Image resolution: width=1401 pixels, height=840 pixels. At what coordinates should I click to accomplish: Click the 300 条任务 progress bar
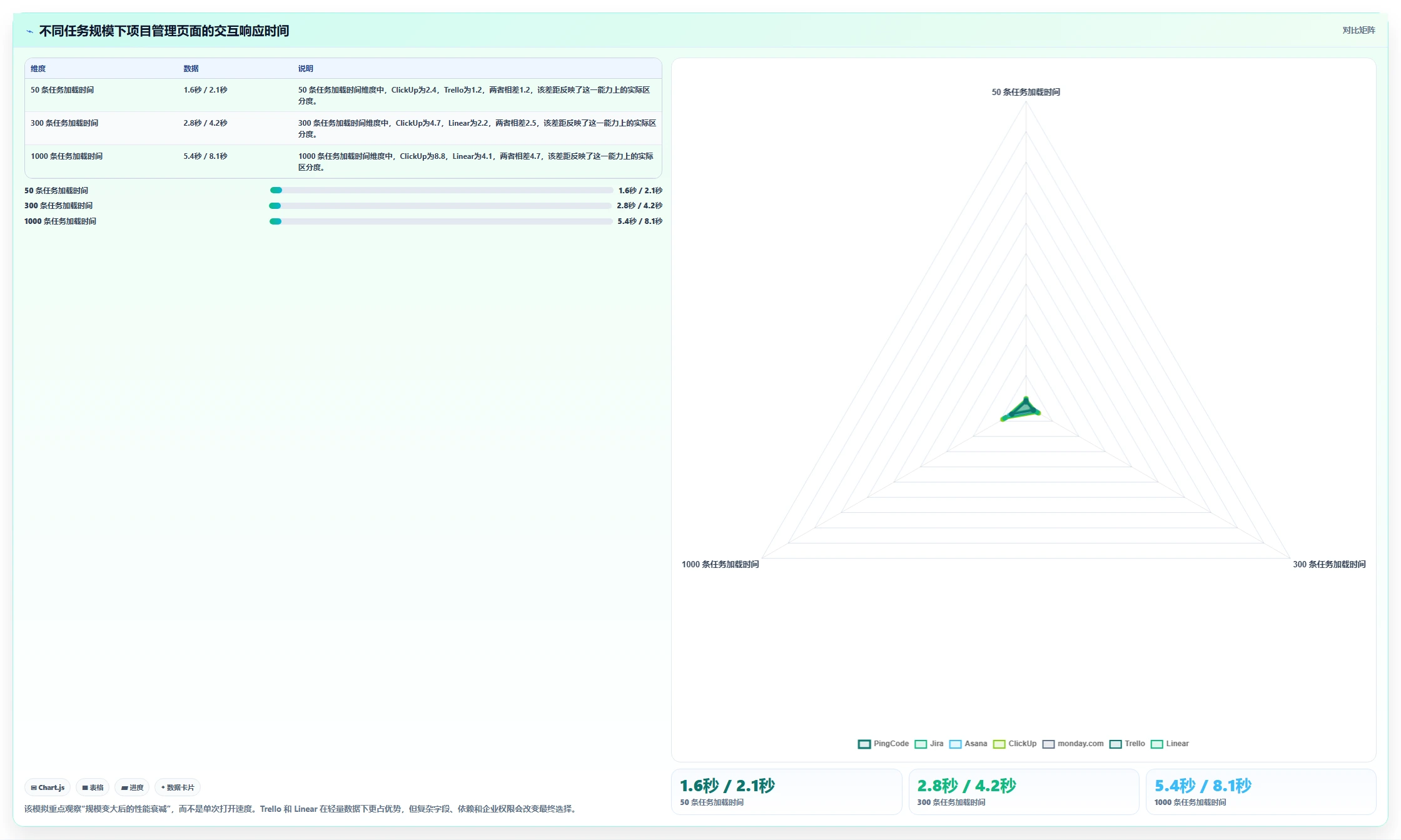tap(440, 206)
